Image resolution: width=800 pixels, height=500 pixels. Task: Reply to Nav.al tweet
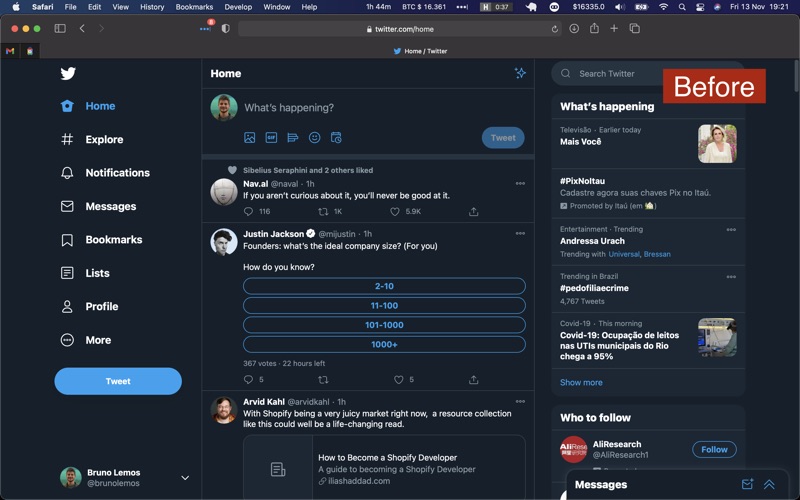click(x=248, y=211)
